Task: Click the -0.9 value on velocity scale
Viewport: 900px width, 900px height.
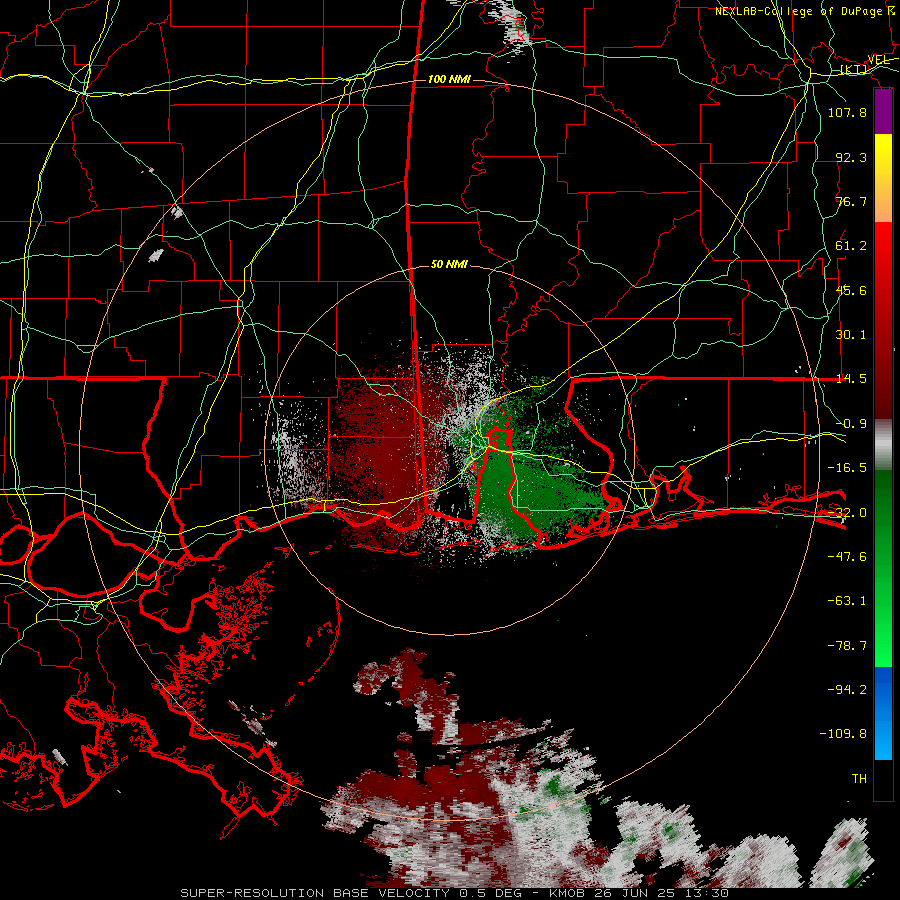Action: [851, 424]
